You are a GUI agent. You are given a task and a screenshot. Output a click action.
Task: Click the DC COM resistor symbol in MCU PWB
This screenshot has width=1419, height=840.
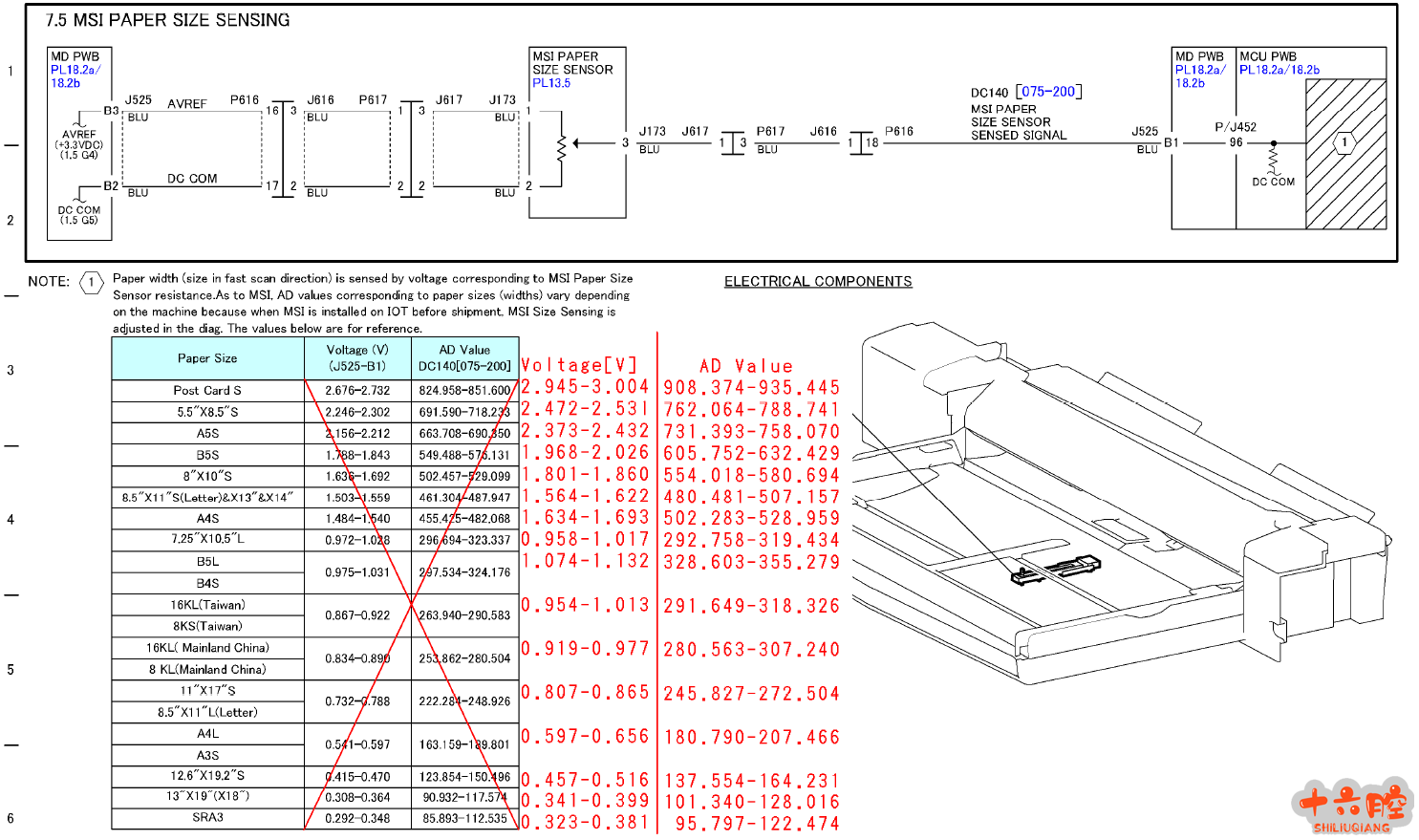click(x=1273, y=161)
